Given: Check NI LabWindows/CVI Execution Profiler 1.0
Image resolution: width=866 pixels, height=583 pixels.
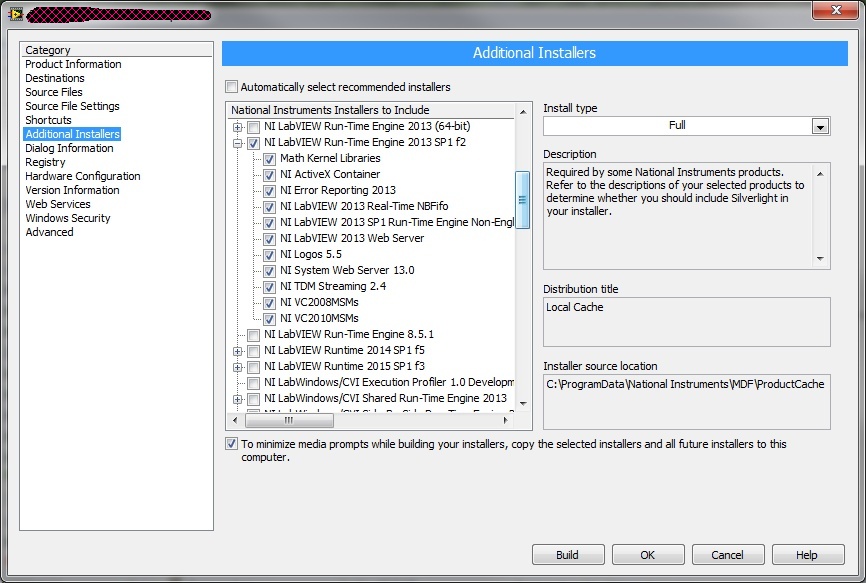Looking at the screenshot, I should pos(254,383).
